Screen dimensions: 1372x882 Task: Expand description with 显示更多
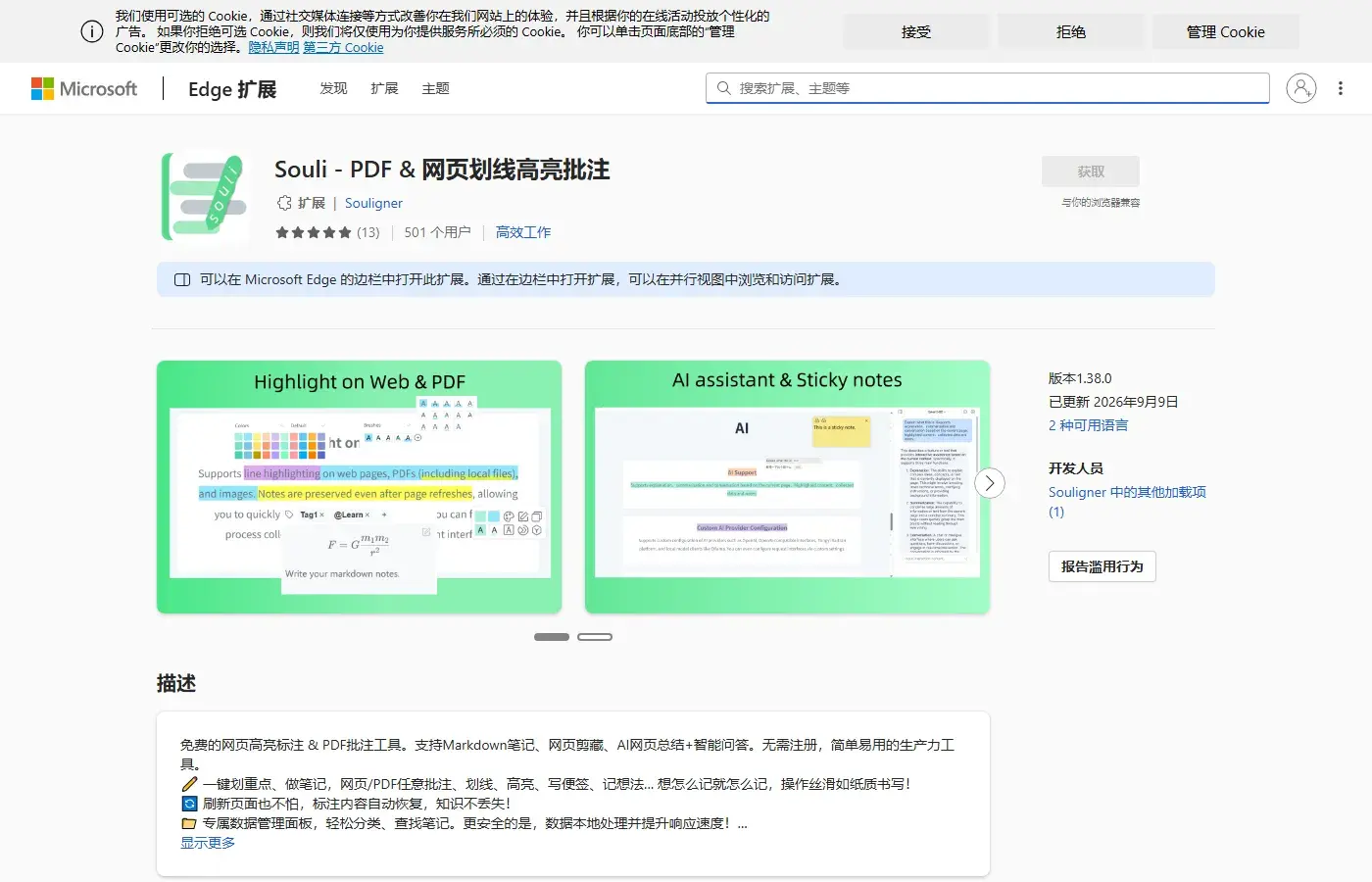[x=208, y=843]
